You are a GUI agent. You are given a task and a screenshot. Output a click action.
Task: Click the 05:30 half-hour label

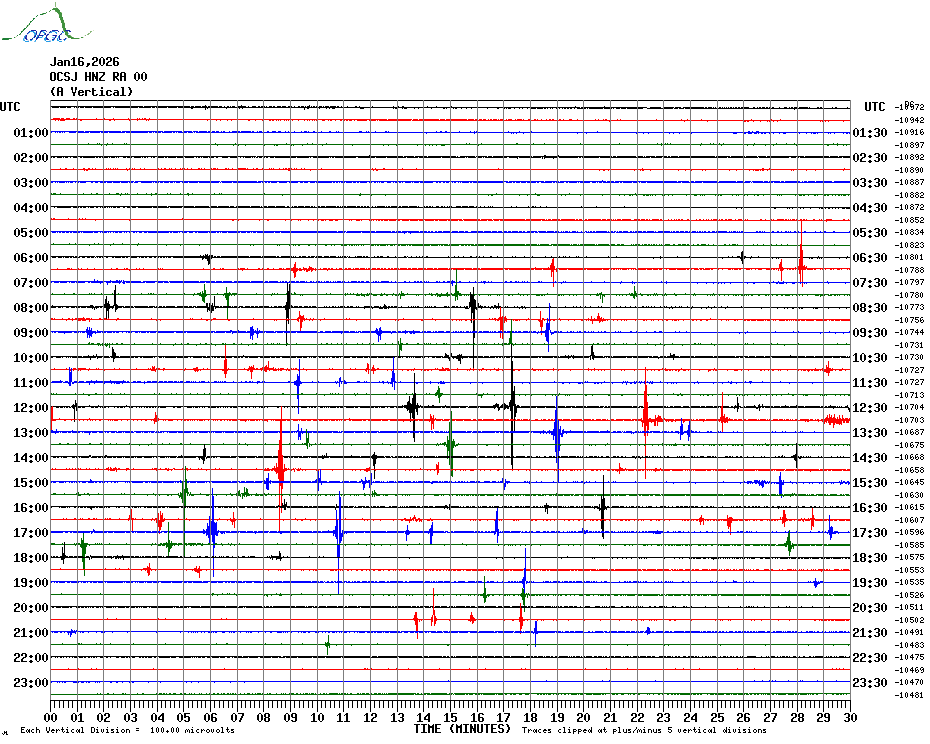coord(870,233)
